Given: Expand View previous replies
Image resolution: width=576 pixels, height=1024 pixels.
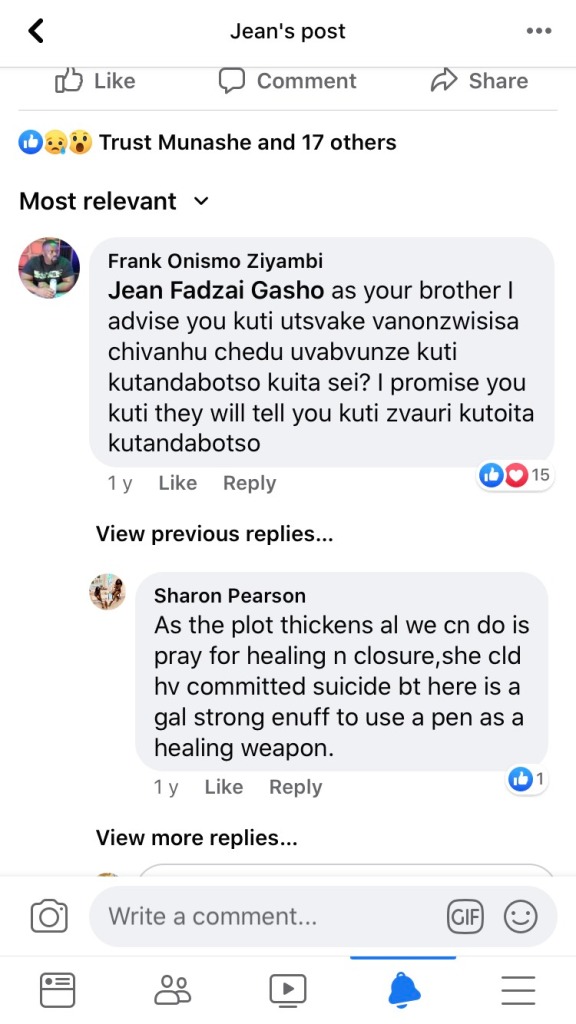Looking at the screenshot, I should [214, 534].
